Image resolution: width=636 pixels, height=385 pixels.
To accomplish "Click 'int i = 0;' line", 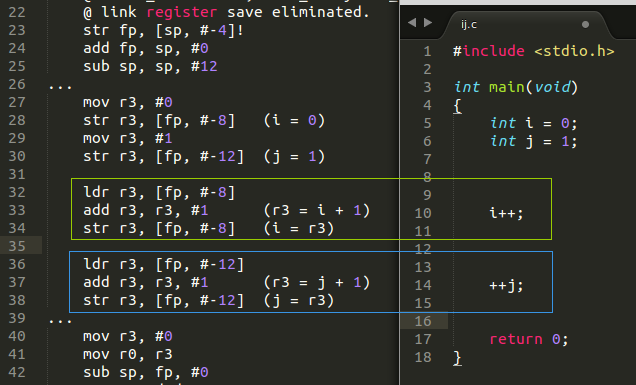I will pos(533,123).
